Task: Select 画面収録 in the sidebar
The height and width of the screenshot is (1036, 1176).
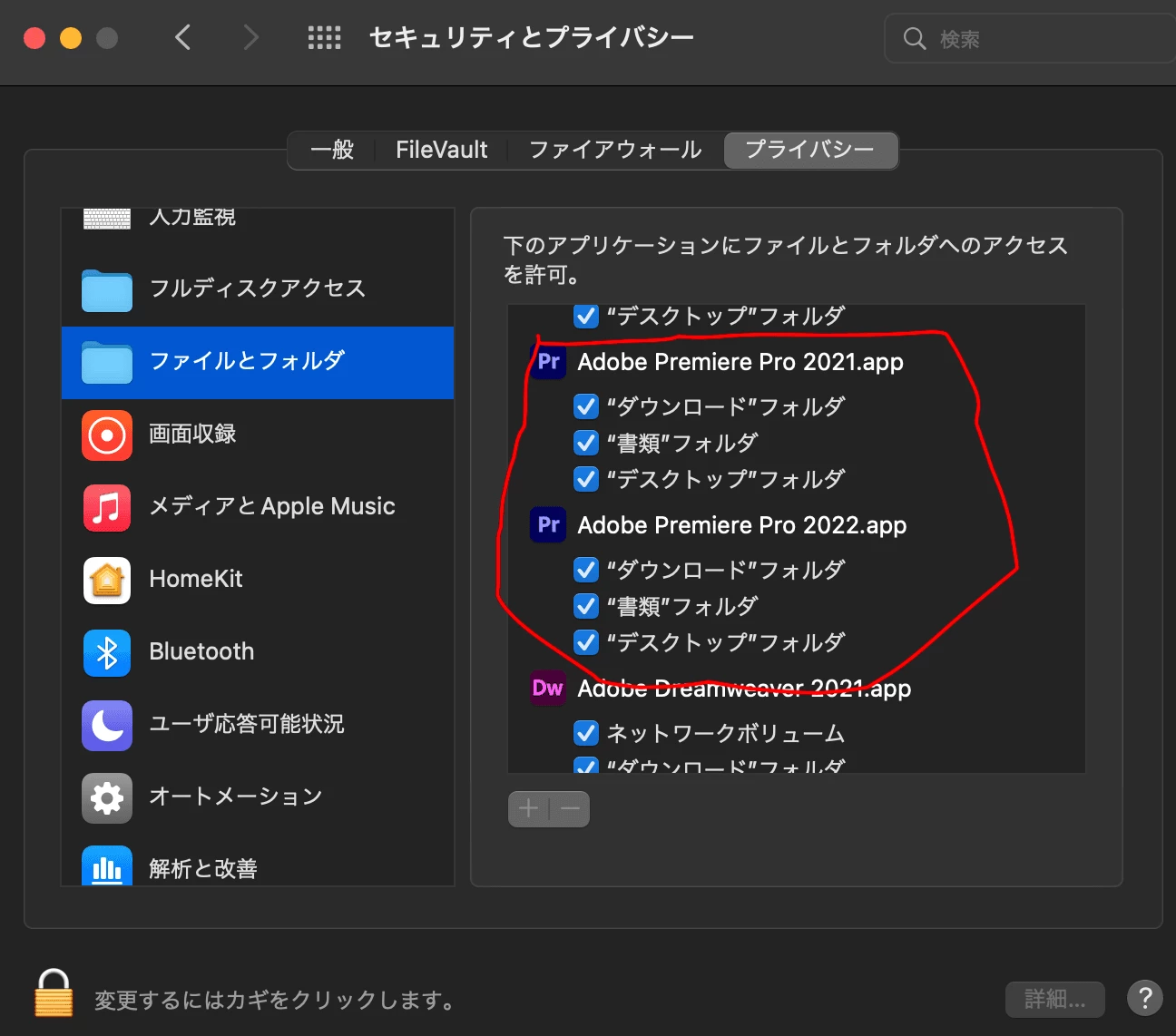Action: tap(258, 435)
